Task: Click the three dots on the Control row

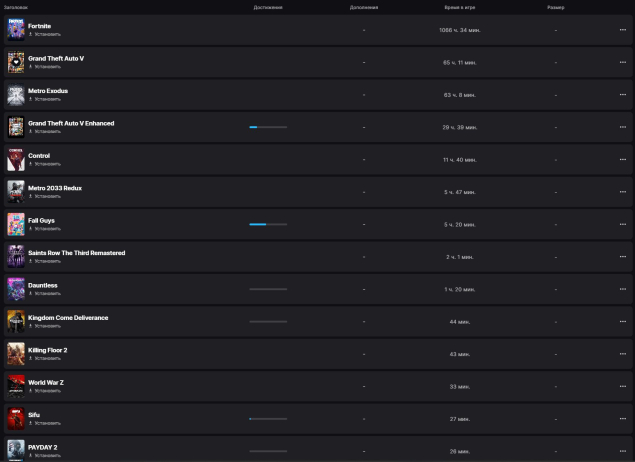Action: click(622, 160)
